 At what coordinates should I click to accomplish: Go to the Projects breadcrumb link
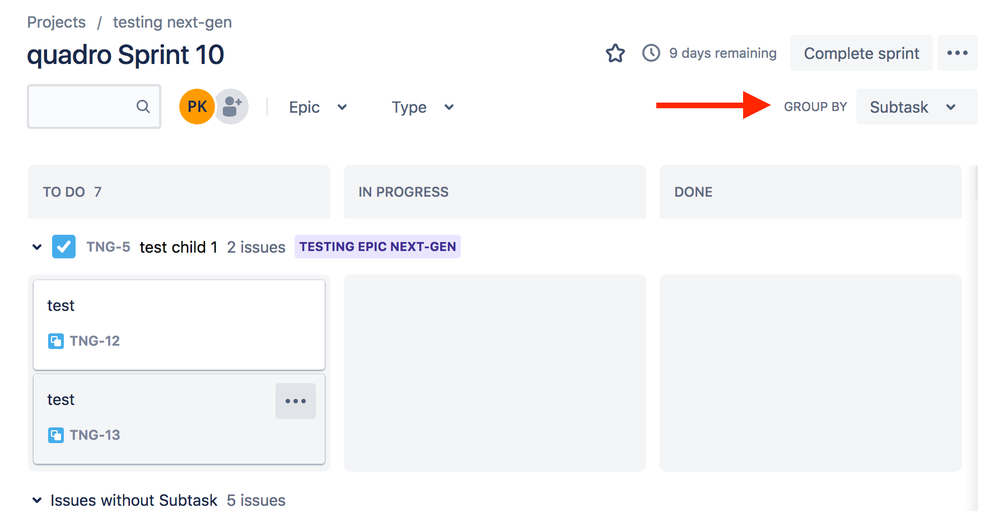click(x=56, y=22)
